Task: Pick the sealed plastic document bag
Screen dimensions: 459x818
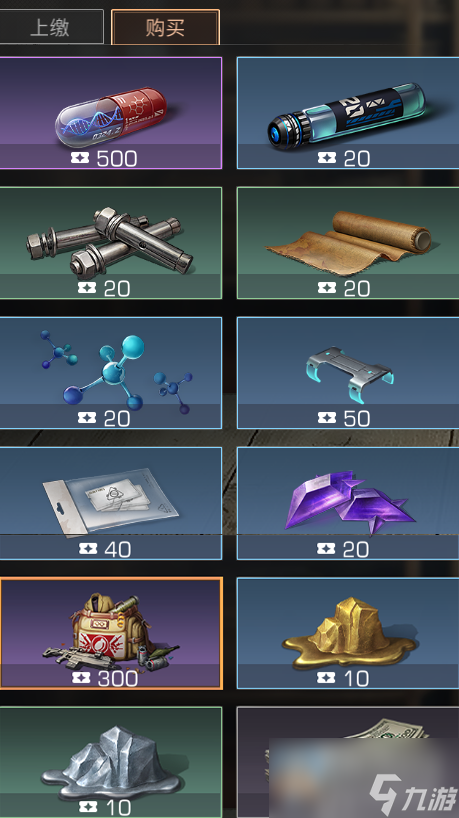Action: [111, 503]
